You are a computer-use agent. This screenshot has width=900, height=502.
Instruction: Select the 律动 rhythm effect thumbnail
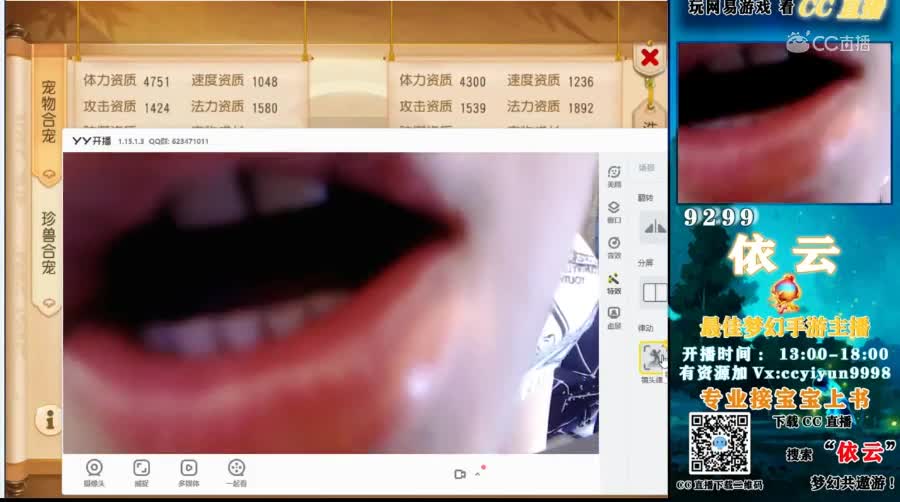pos(653,358)
